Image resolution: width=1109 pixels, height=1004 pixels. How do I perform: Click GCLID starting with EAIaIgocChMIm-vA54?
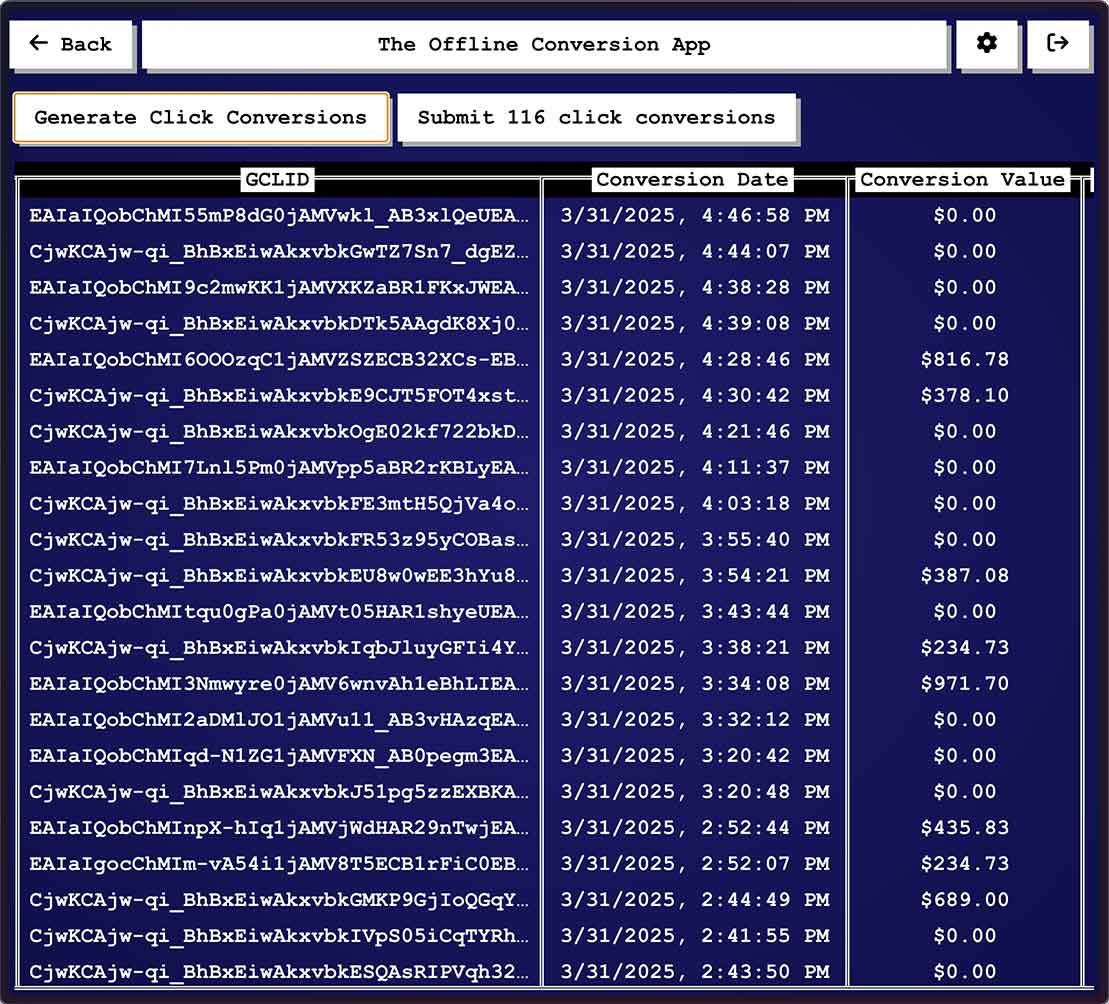279,864
